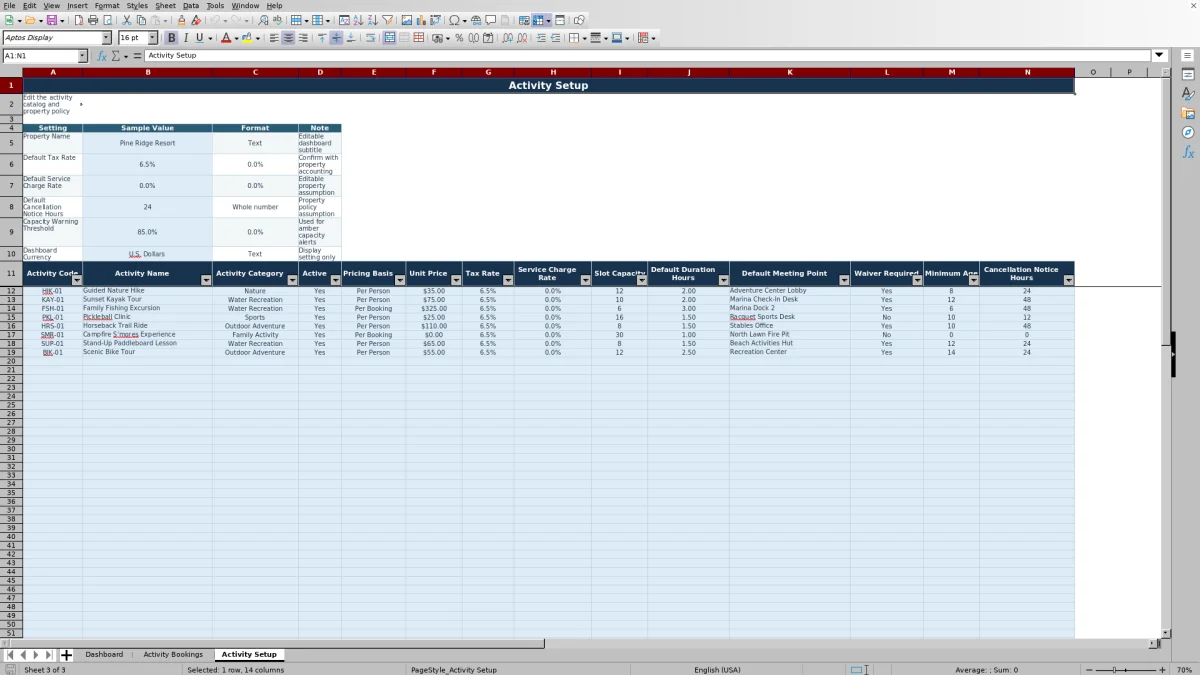
Task: Select the Sunset Kayak Tour cell
Action: pos(147,299)
